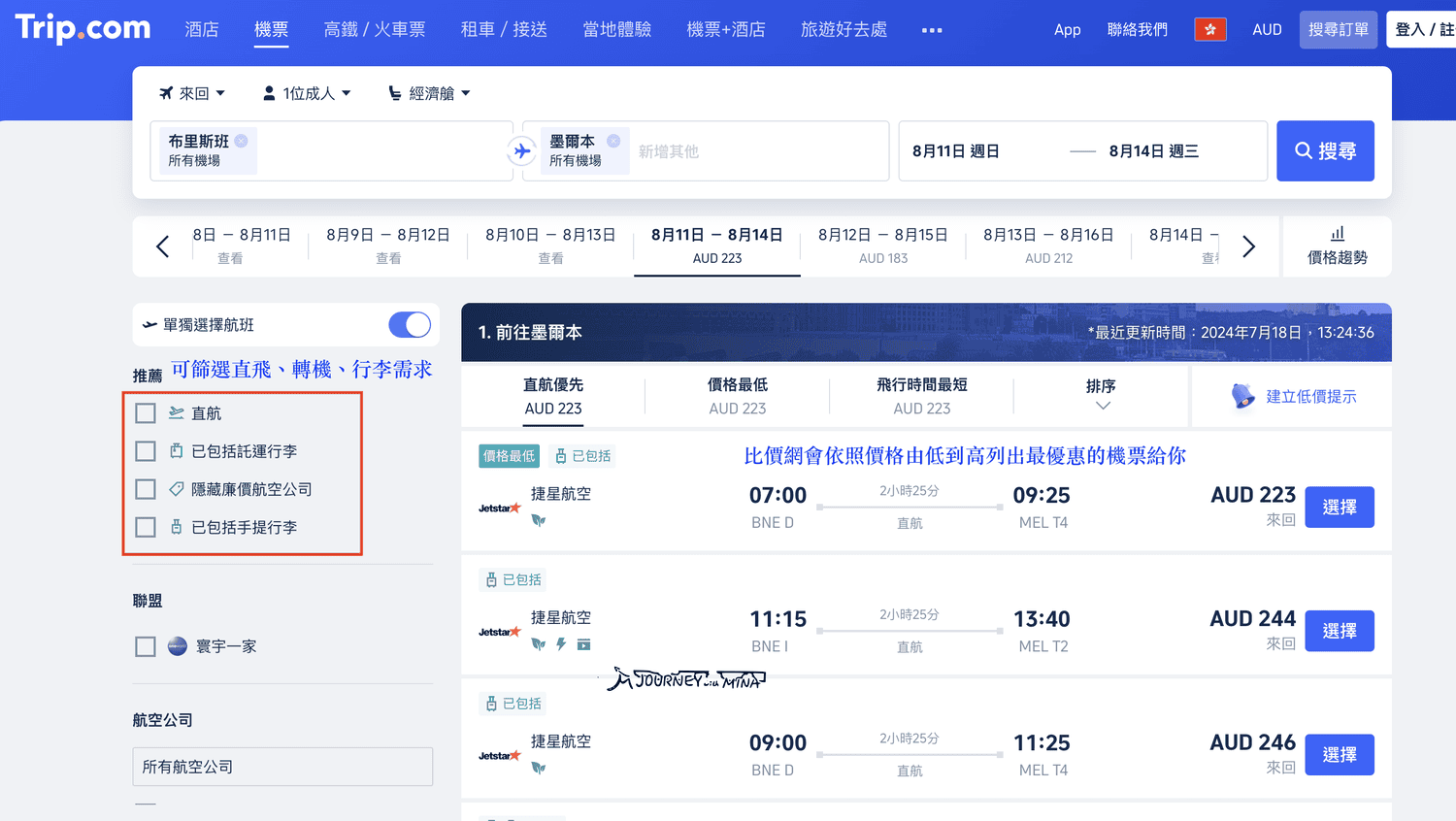Click 選擇 for the AUD 244 flight

pos(1340,631)
